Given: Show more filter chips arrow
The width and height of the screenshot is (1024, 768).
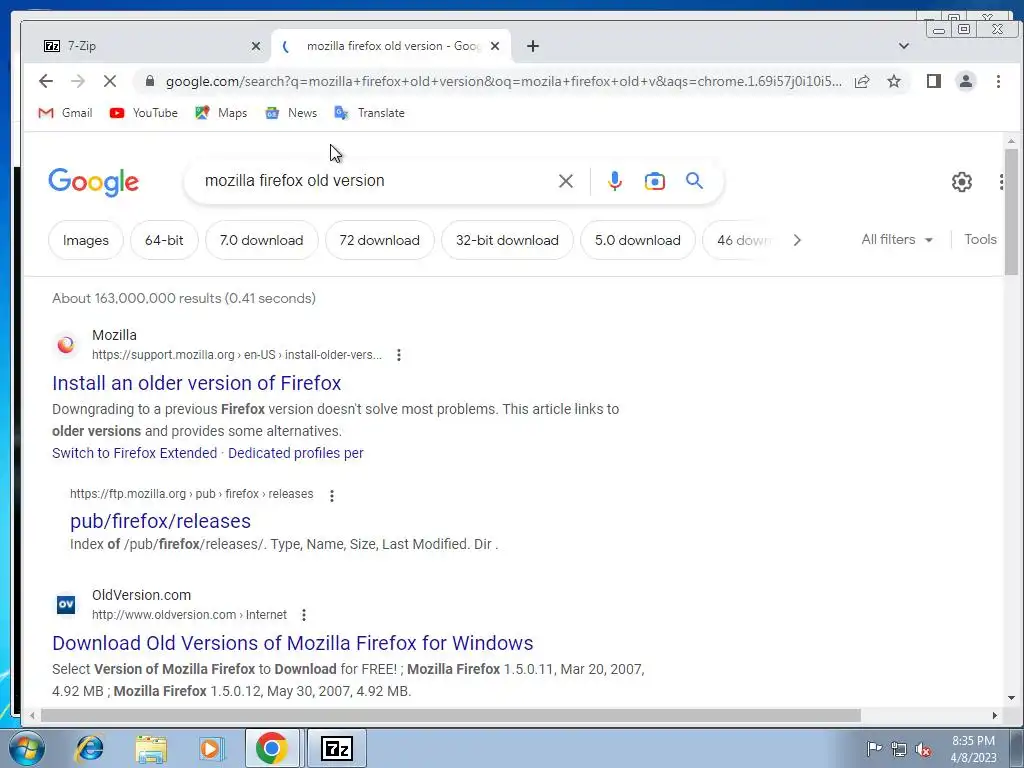Looking at the screenshot, I should coord(797,240).
